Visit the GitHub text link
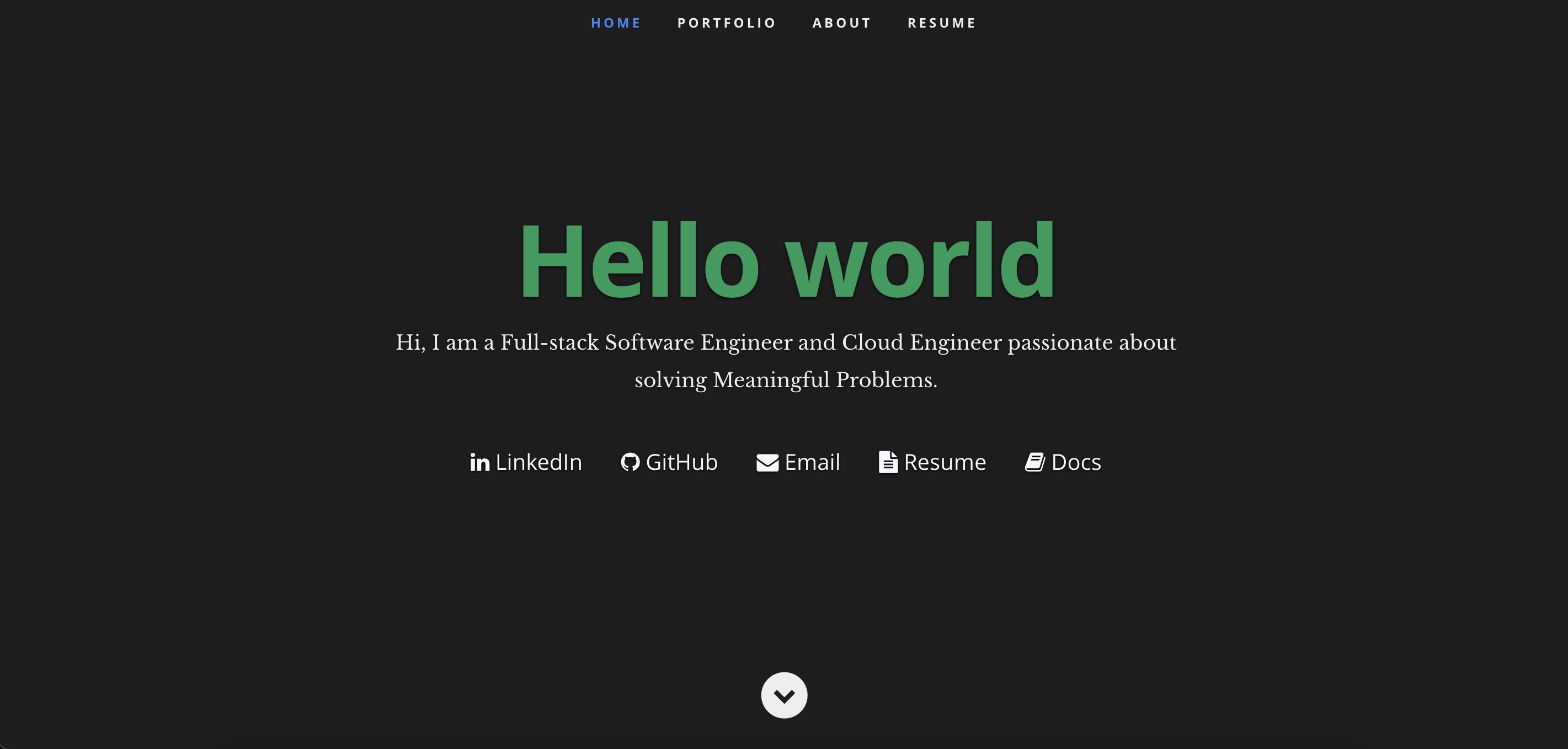The image size is (1568, 749). pos(682,462)
